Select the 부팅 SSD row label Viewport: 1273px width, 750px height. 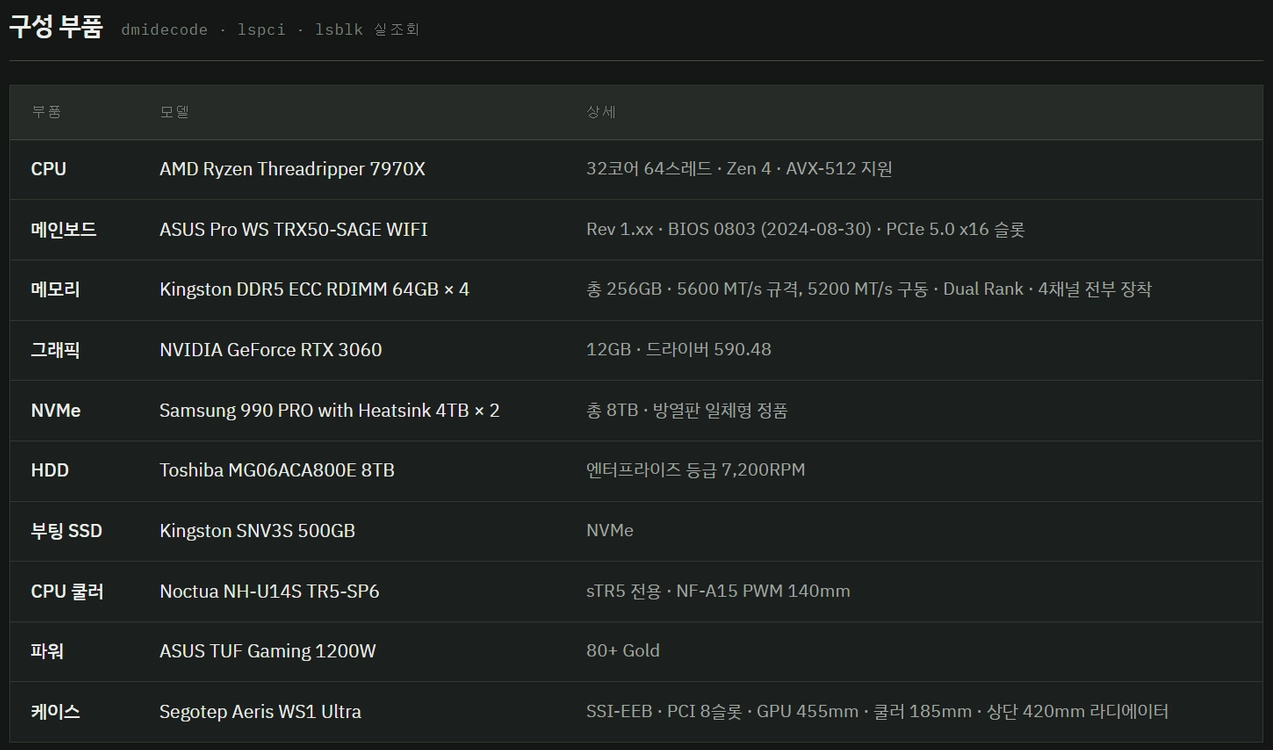tap(66, 530)
